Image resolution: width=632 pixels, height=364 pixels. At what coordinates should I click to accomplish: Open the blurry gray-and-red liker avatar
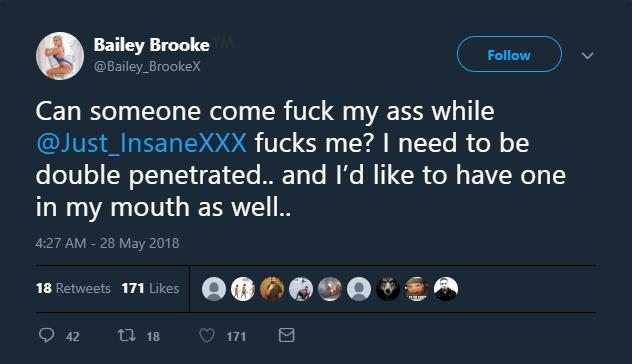tap(330, 289)
